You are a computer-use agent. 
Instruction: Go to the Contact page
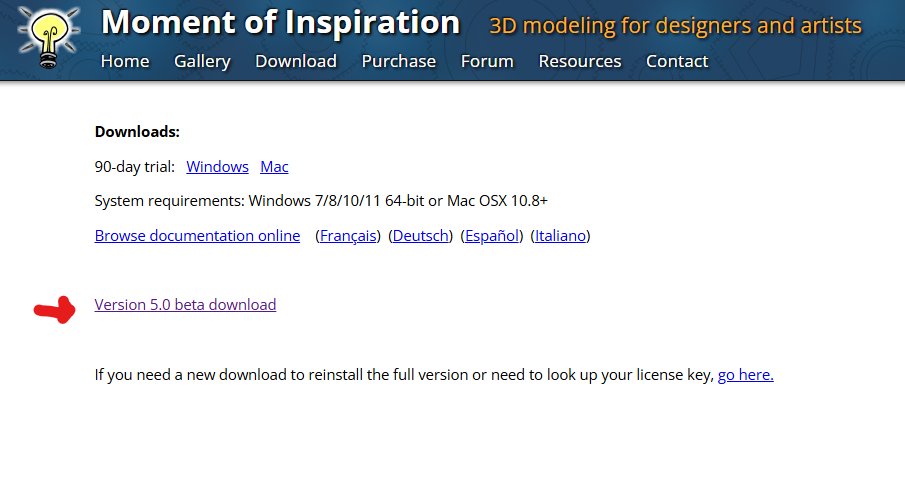tap(676, 61)
